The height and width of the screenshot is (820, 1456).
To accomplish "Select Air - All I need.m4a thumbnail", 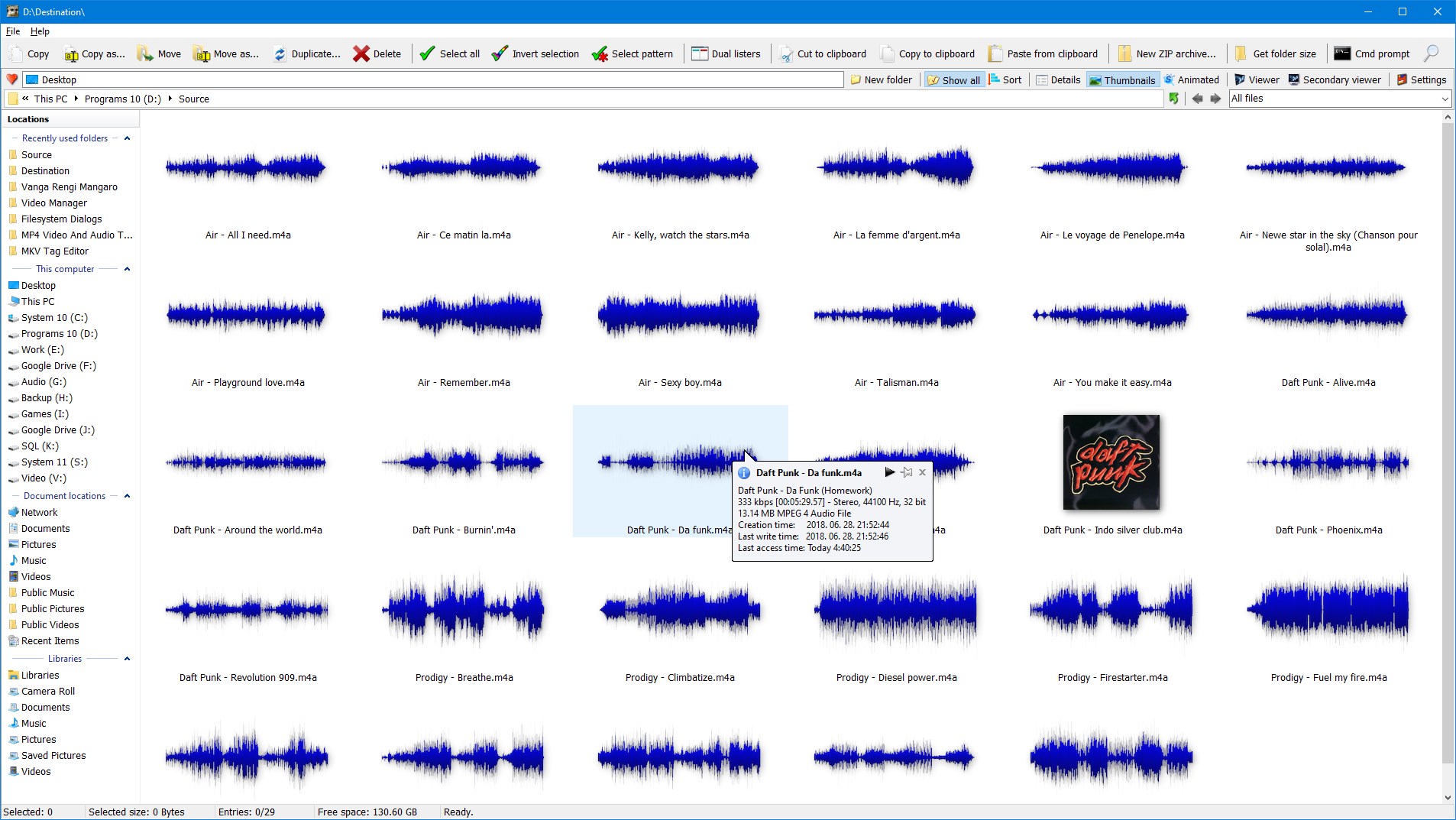I will click(x=246, y=168).
